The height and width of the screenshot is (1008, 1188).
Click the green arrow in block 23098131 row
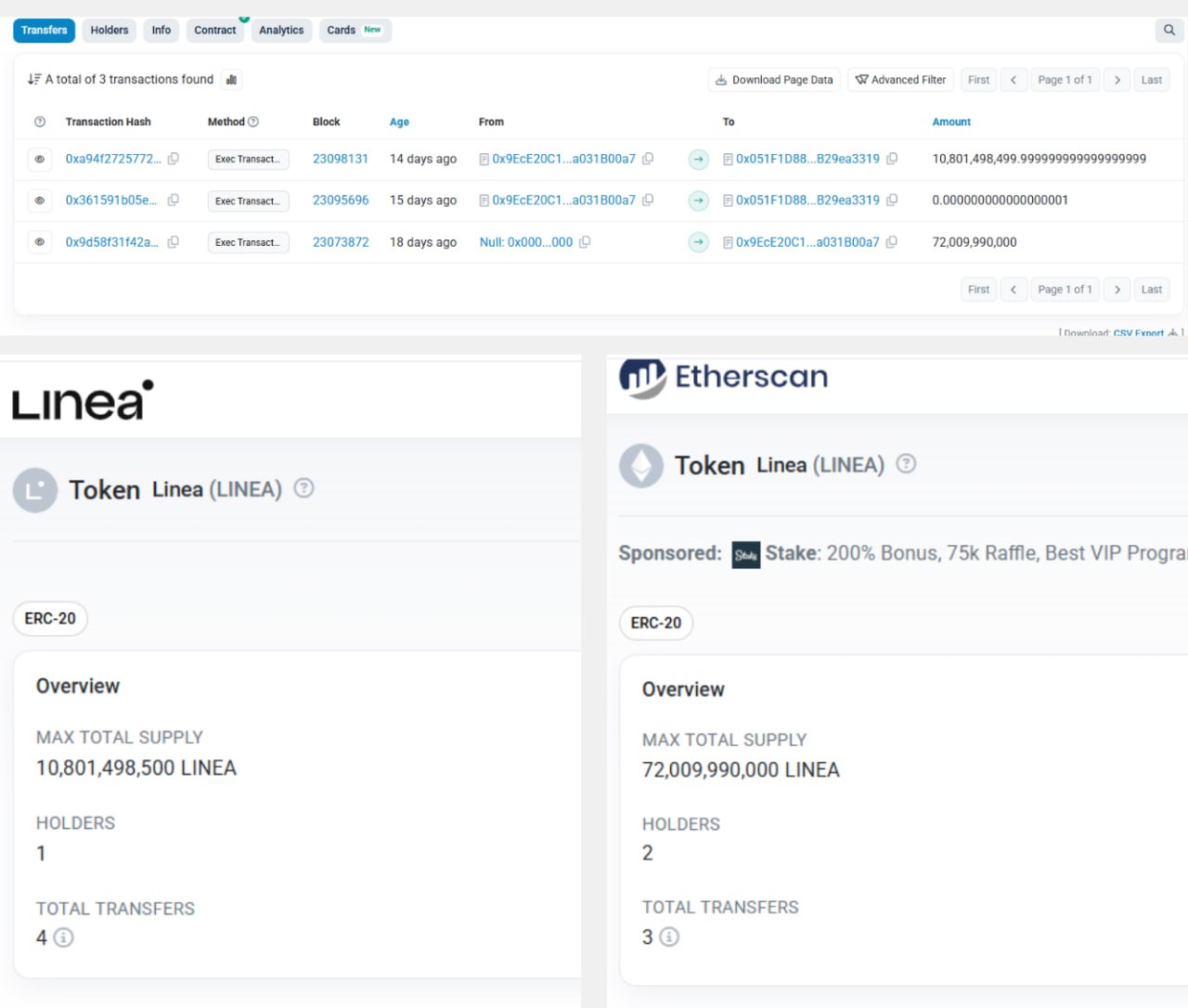click(698, 160)
